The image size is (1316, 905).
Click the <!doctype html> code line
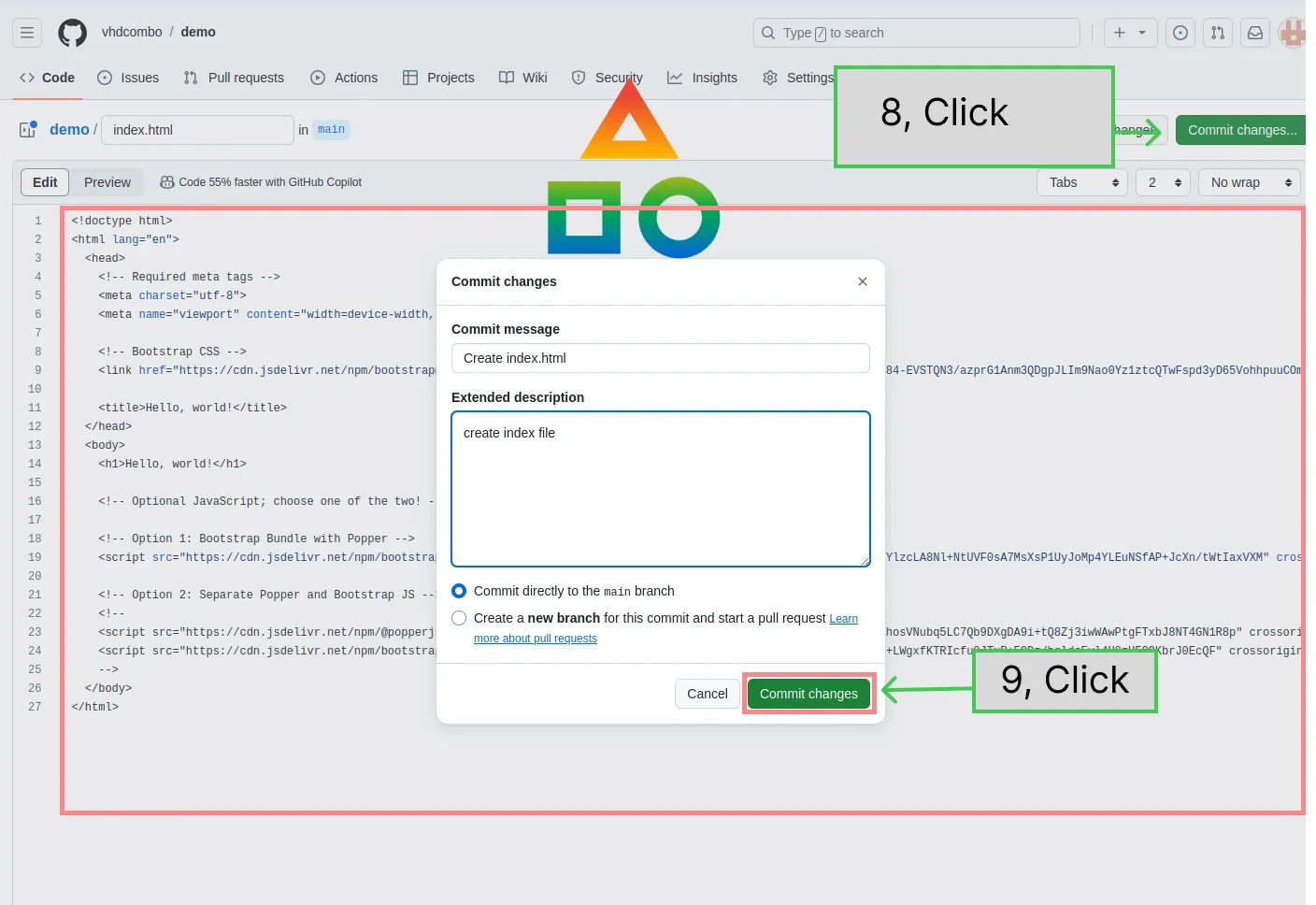click(122, 221)
